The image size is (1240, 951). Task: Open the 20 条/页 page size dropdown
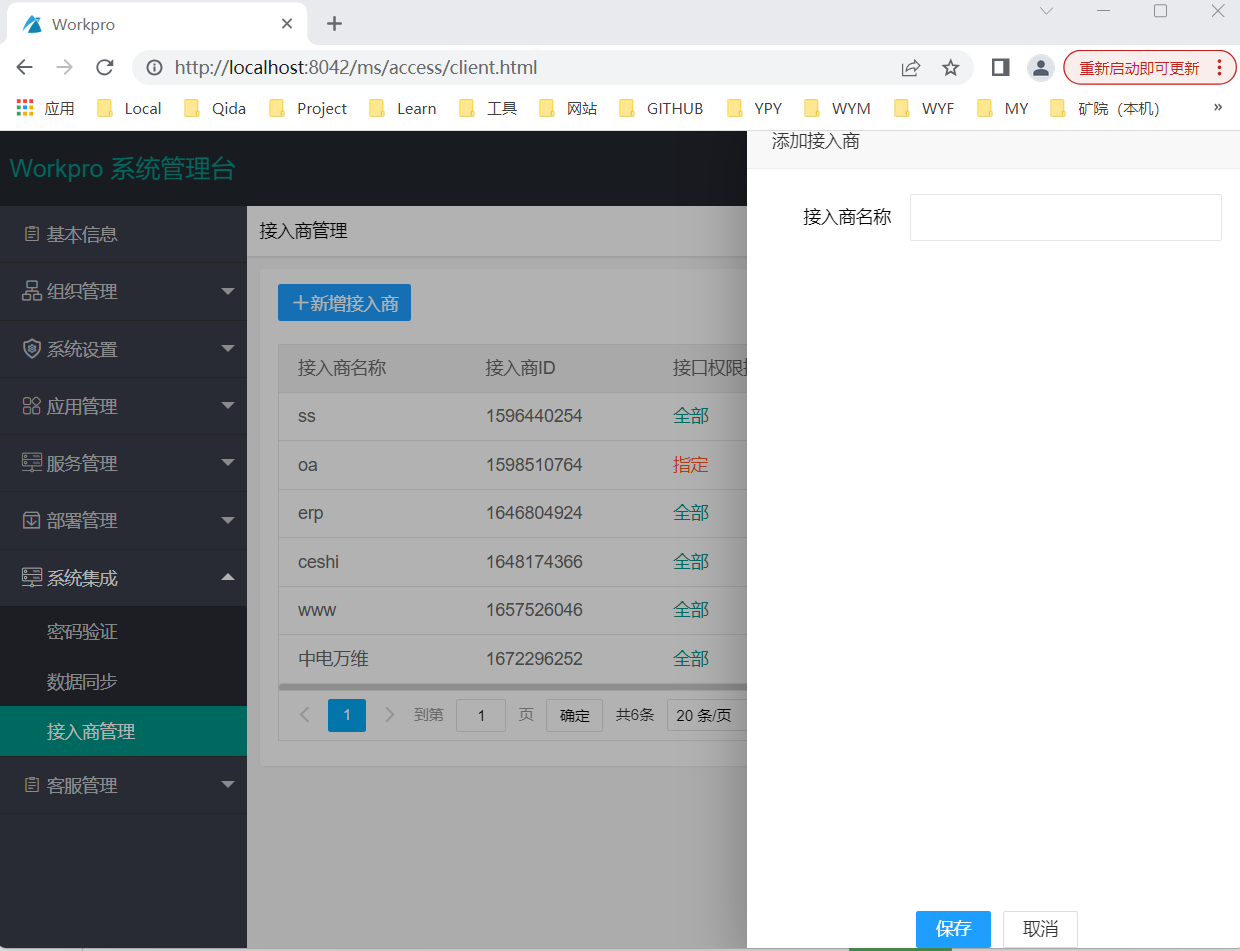point(706,715)
